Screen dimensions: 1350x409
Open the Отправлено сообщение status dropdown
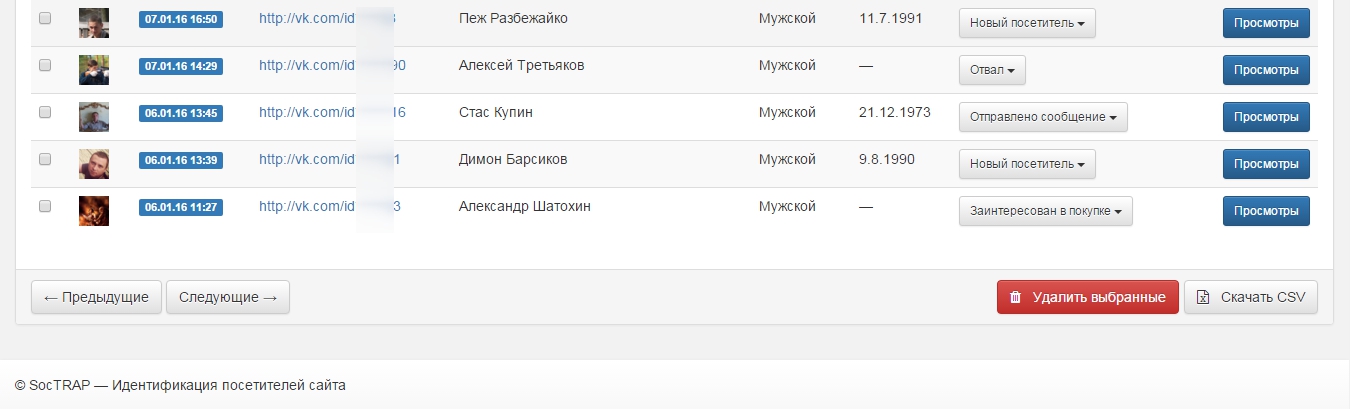click(1043, 117)
